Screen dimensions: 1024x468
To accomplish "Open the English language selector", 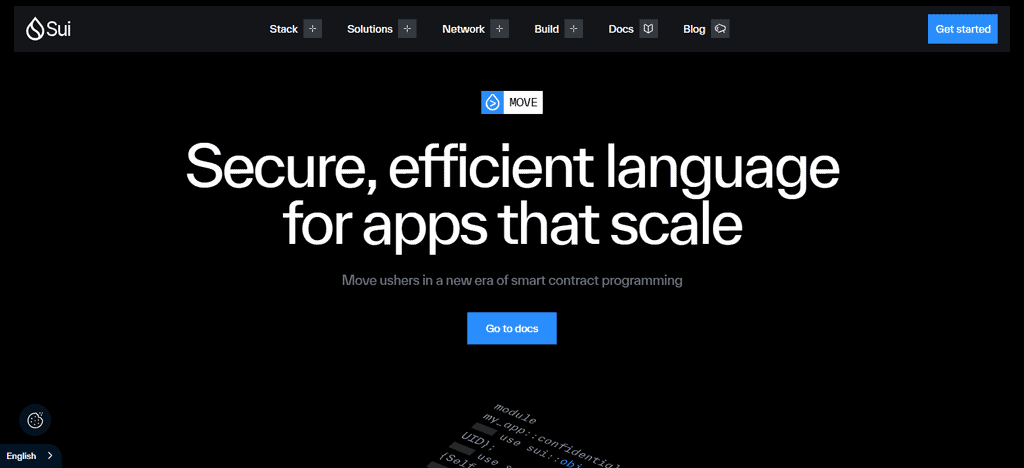I will (30, 456).
